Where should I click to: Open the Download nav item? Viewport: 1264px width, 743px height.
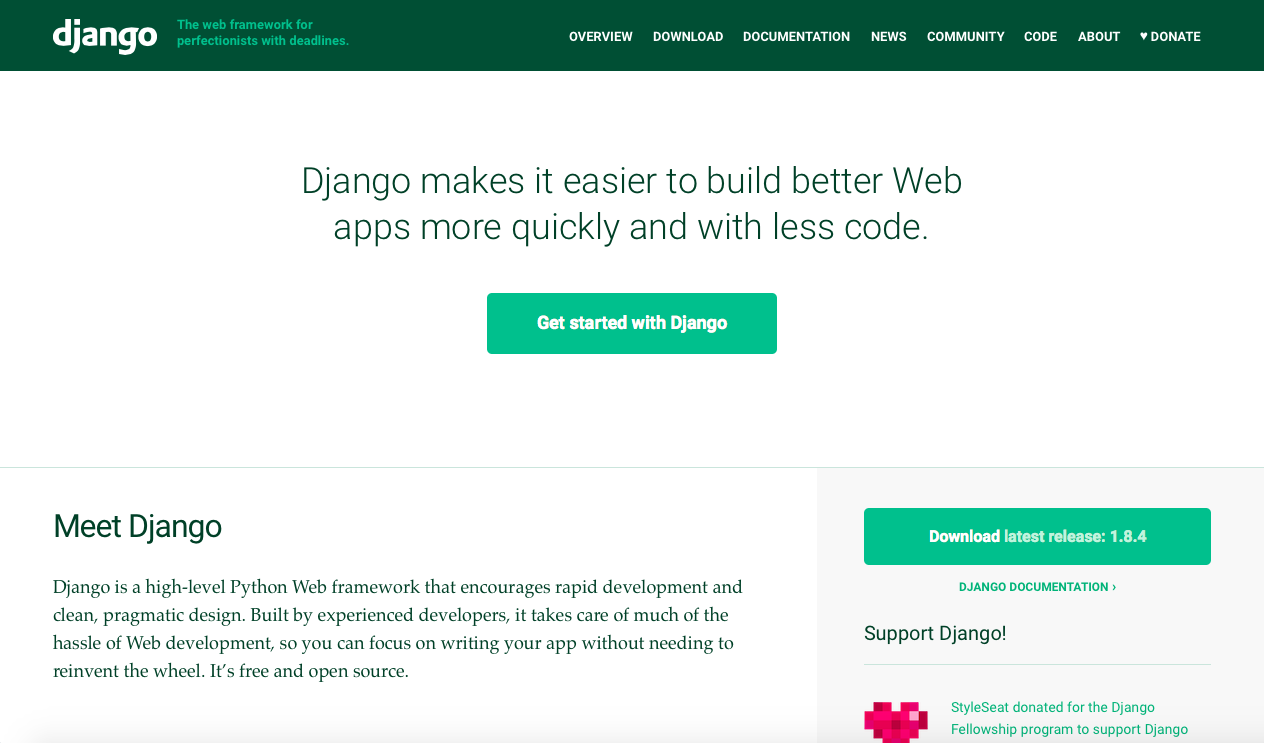[x=688, y=36]
